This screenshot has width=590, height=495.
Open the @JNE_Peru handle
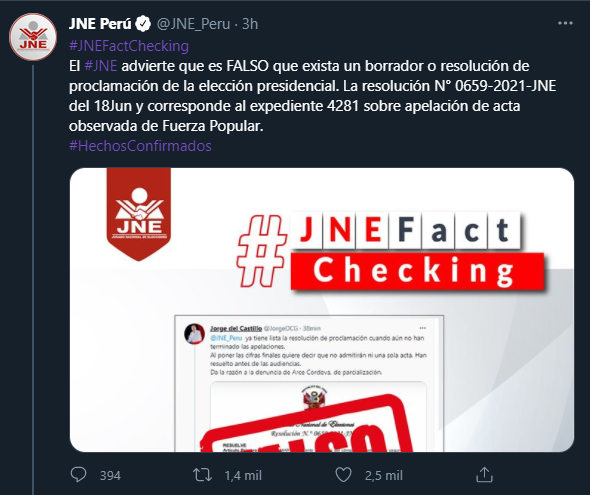tap(193, 24)
